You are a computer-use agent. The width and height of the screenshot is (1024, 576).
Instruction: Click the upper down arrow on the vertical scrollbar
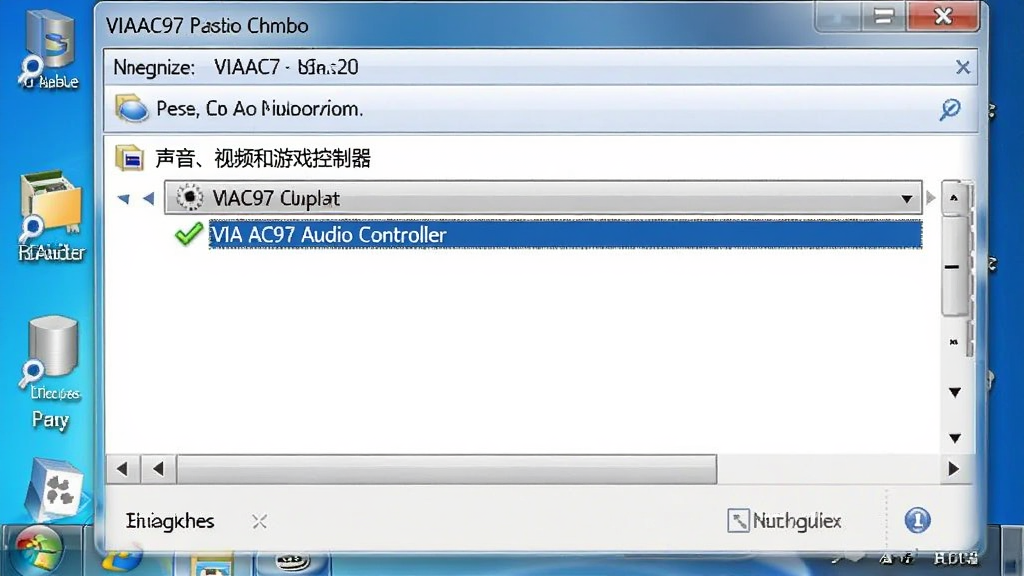pos(955,392)
